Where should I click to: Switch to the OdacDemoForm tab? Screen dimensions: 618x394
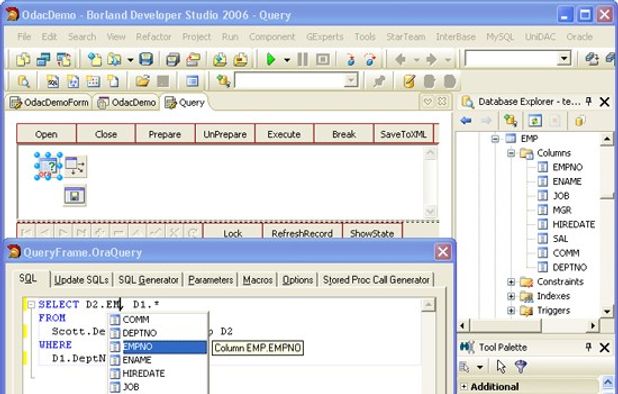tap(49, 102)
